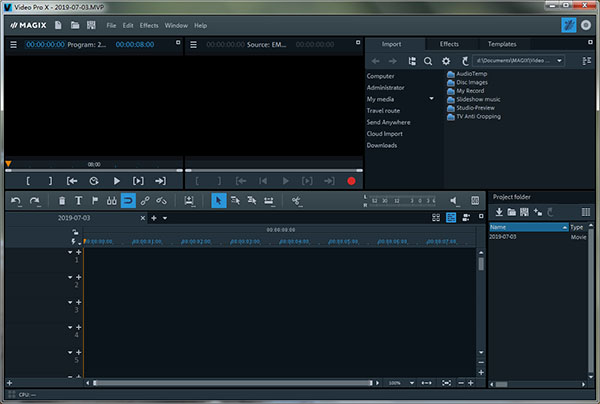Open the TV Anti Cropping folder
This screenshot has width=600, height=404.
point(474,116)
